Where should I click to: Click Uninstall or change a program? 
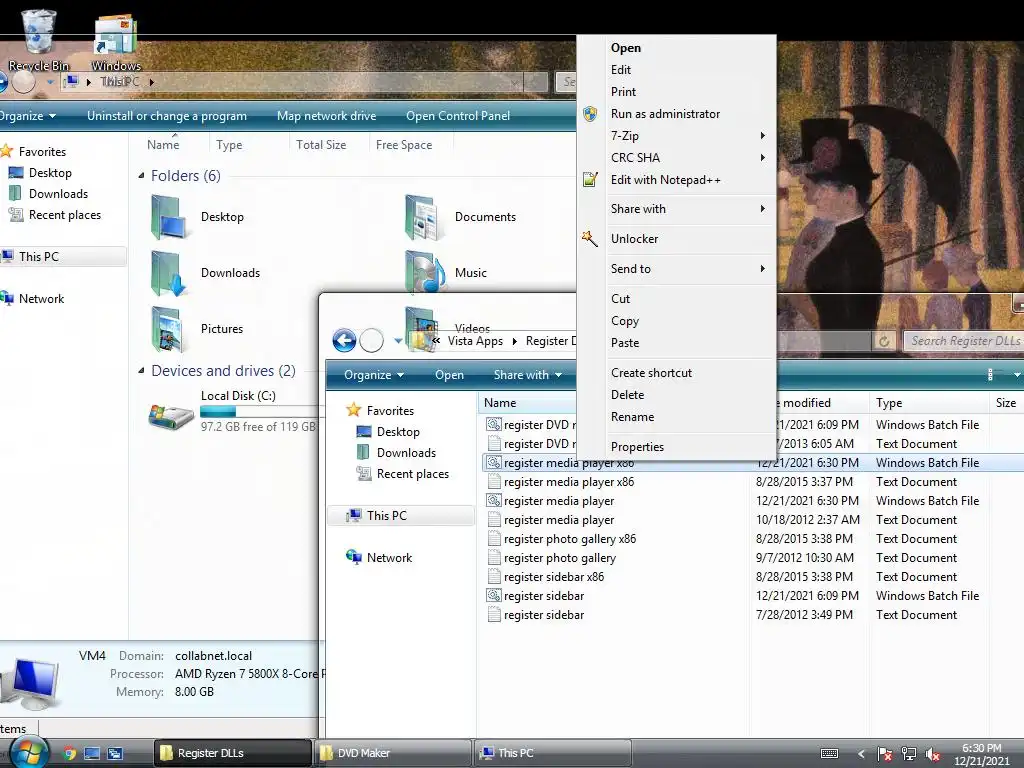(x=167, y=116)
